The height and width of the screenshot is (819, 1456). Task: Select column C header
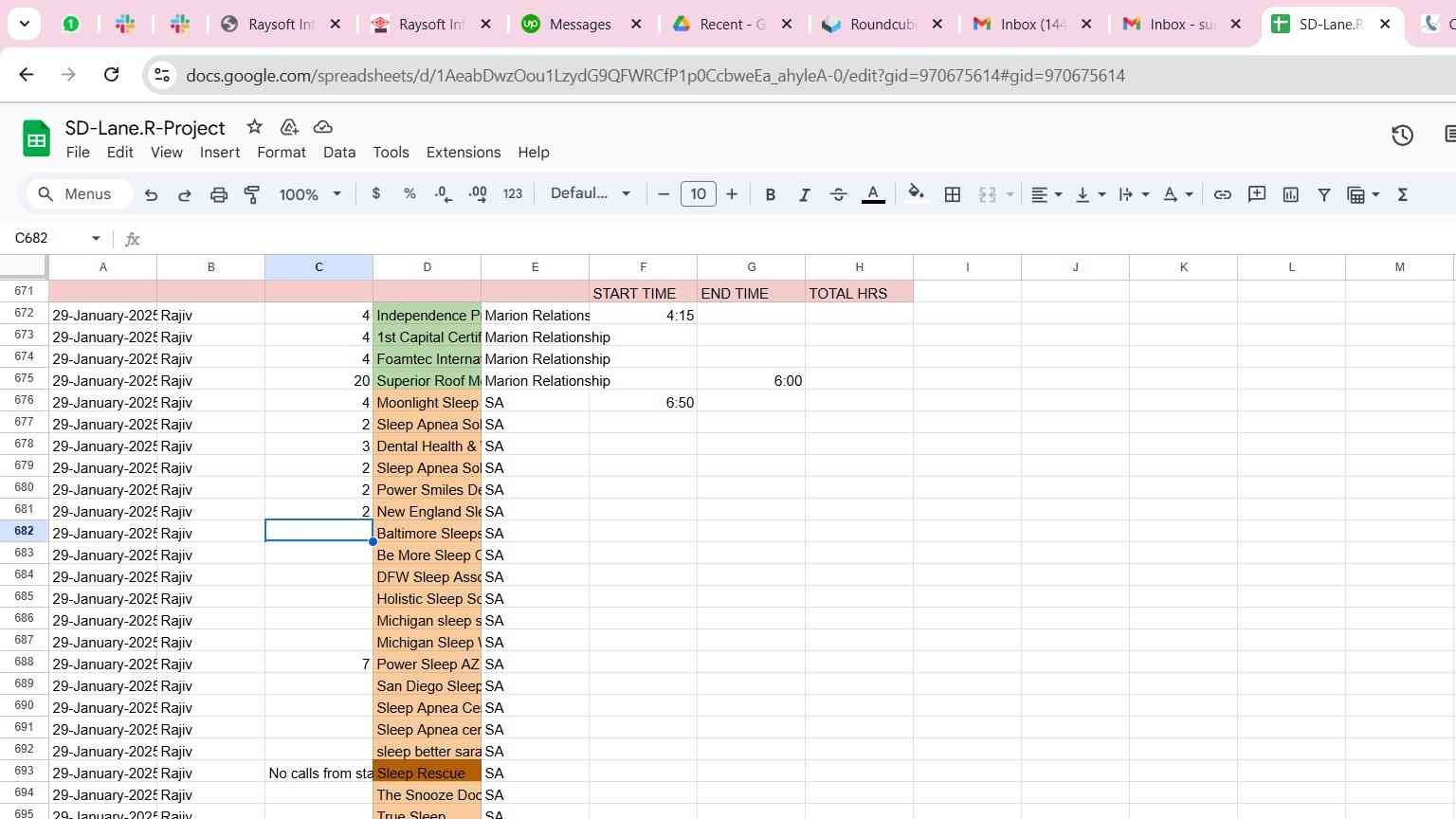point(318,267)
